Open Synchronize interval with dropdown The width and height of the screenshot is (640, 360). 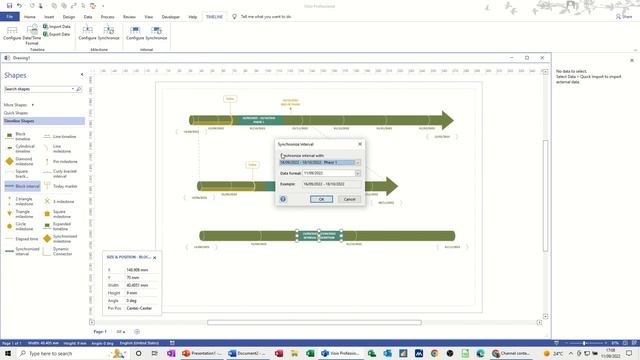358,162
